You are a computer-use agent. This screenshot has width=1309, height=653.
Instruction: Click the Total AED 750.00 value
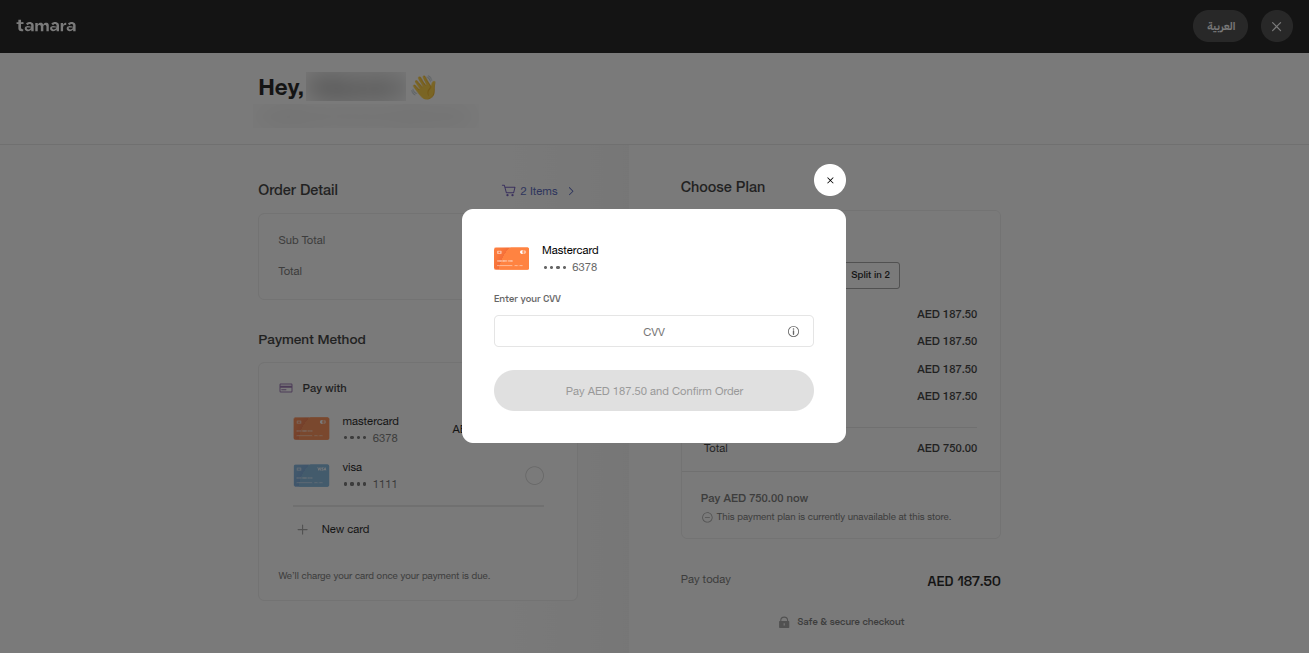pos(947,448)
